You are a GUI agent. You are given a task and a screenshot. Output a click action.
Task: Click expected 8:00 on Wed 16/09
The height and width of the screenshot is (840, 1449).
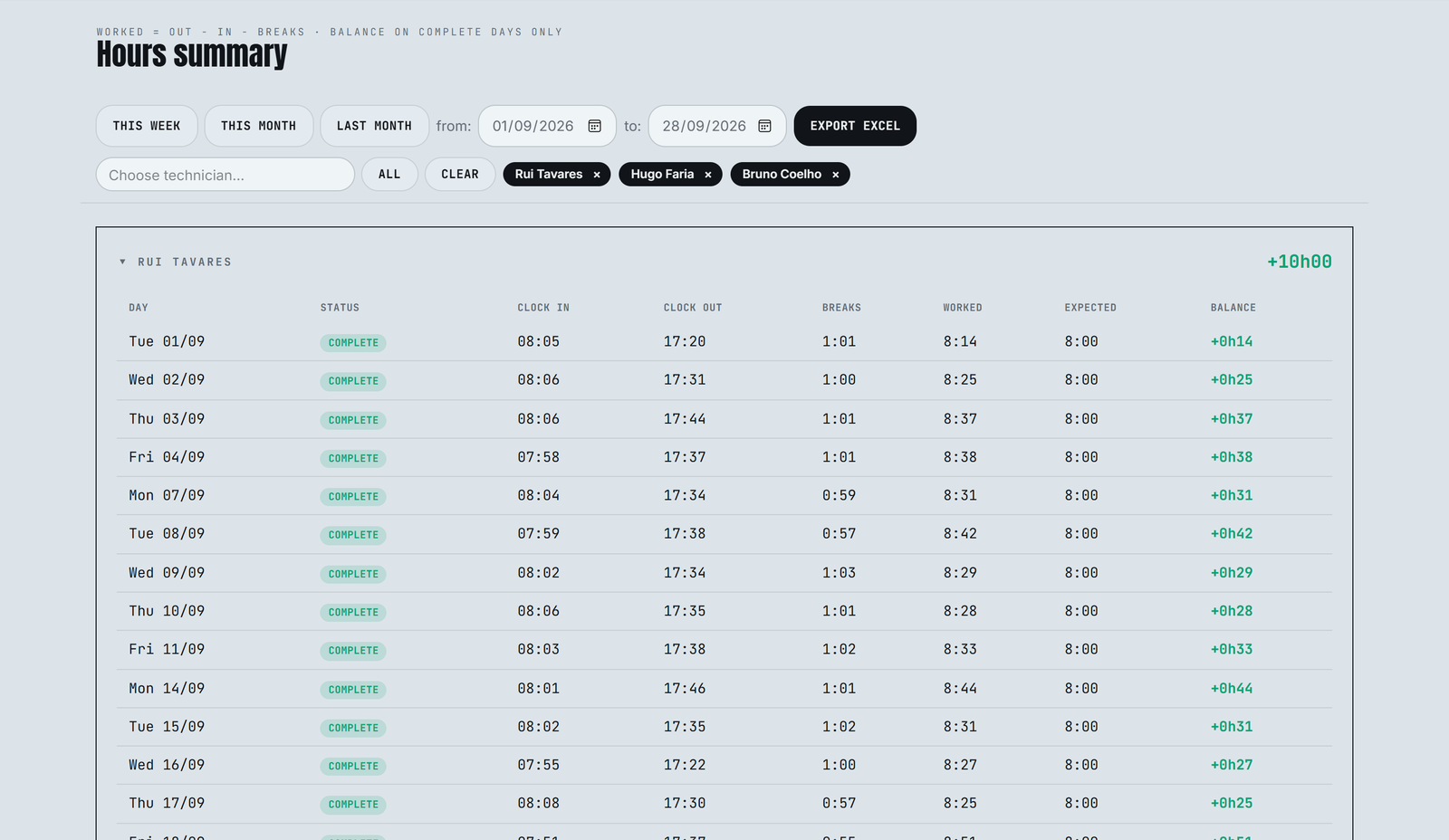(1081, 765)
